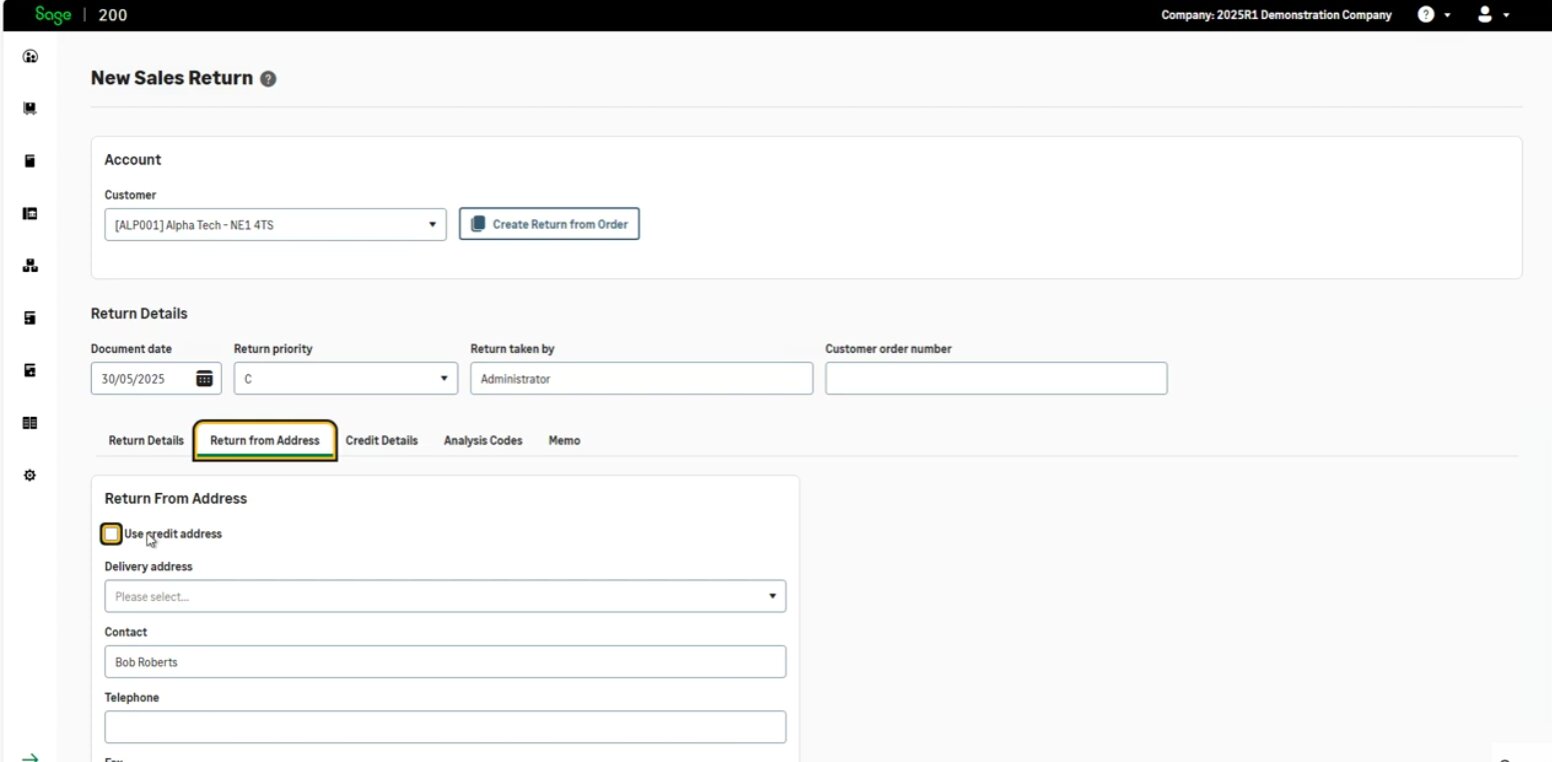1552x762 pixels.
Task: Click into the Telephone input field
Action: (445, 727)
